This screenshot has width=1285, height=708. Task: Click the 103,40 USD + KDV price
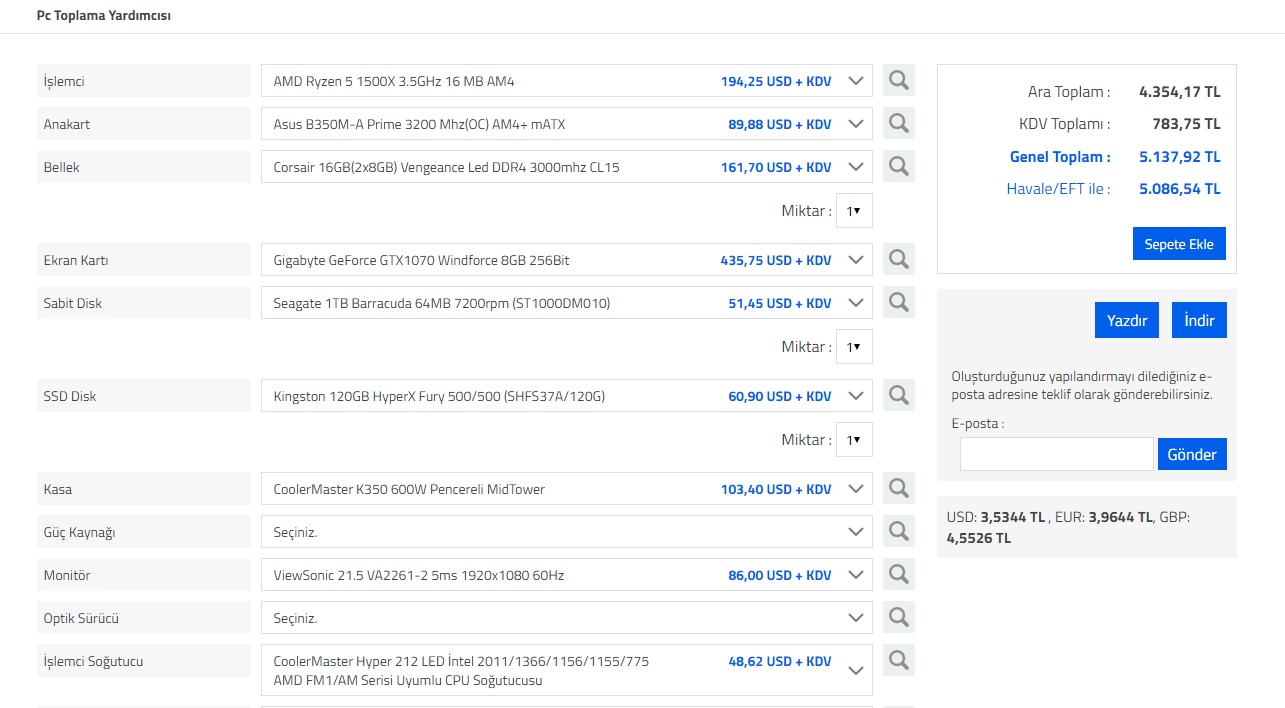pos(776,489)
